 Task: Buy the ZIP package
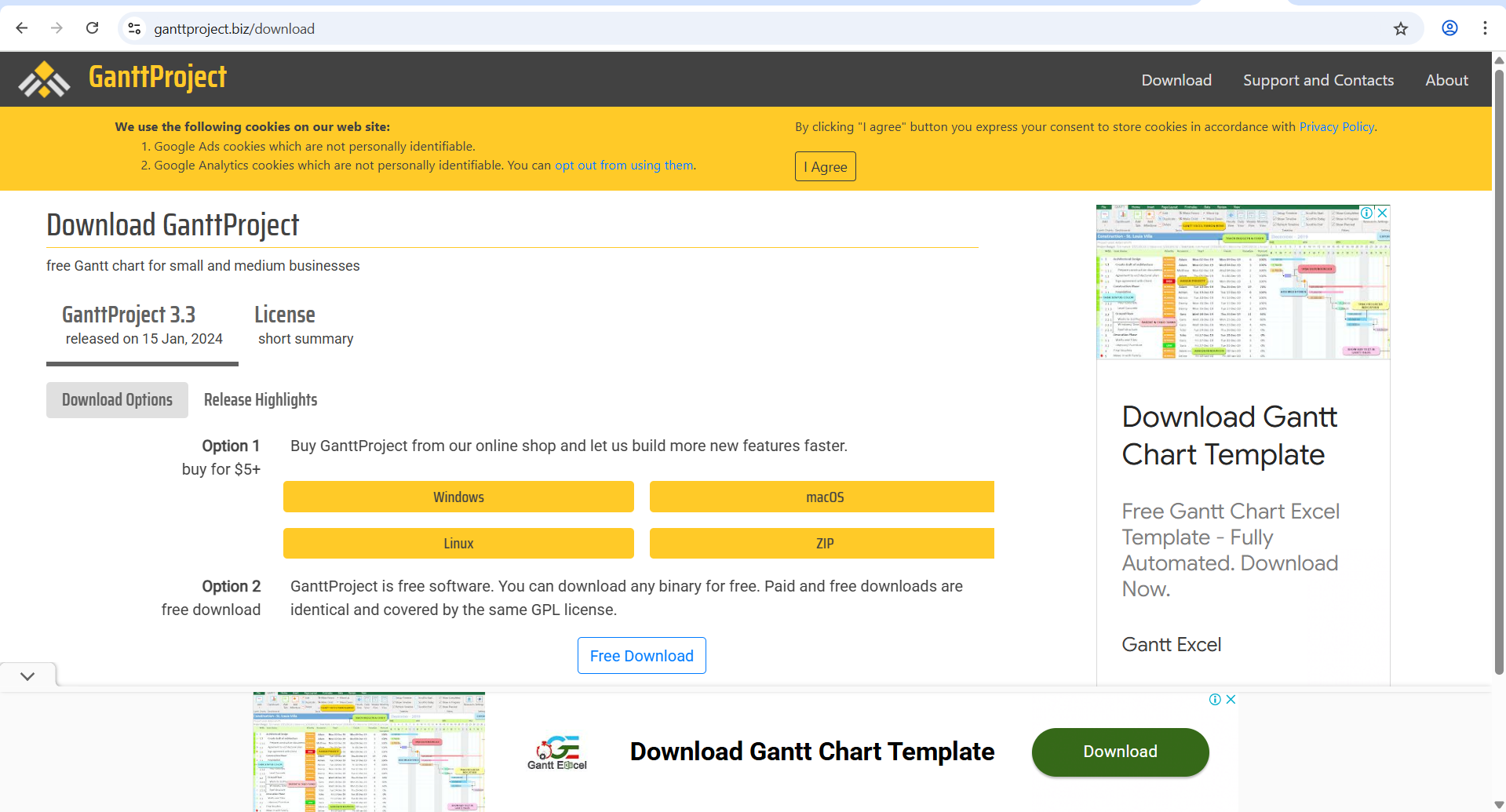click(x=822, y=543)
